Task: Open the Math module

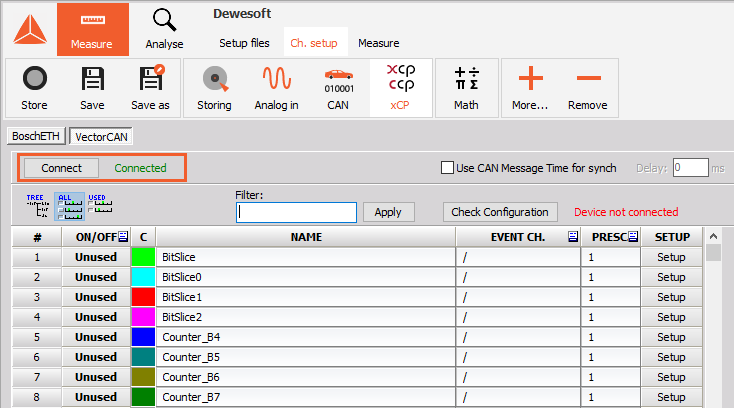Action: [x=466, y=88]
